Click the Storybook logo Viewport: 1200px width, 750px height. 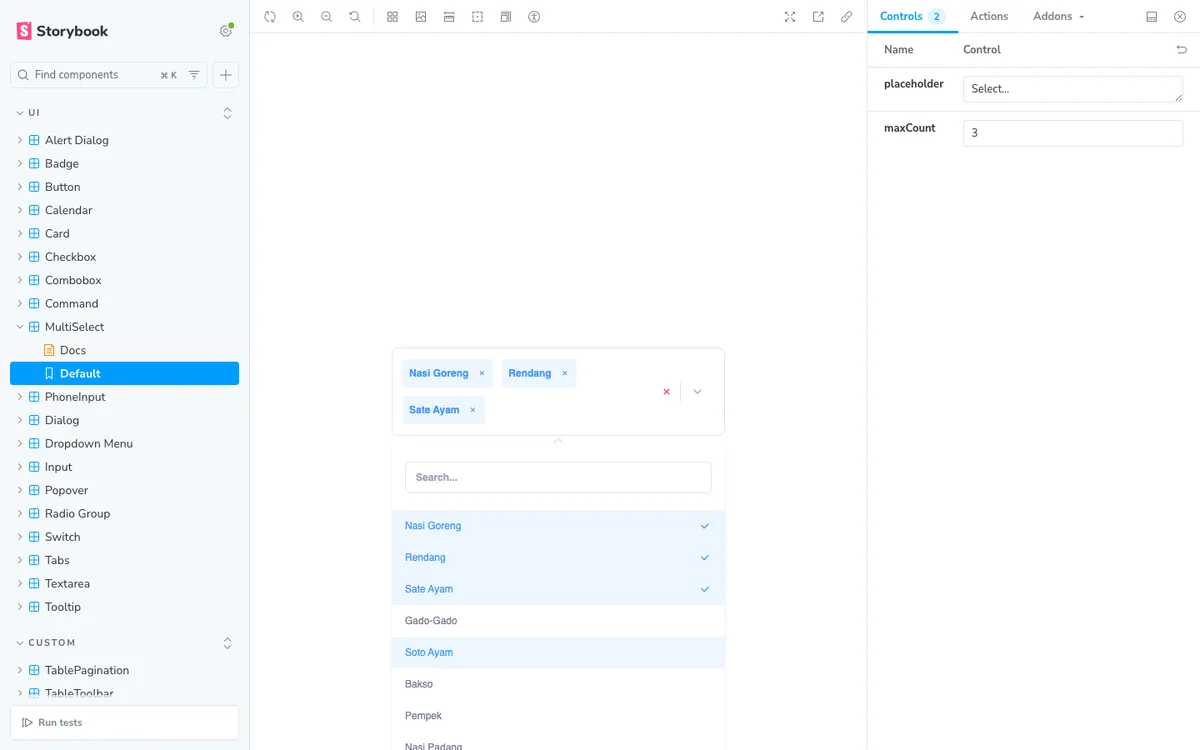(62, 31)
